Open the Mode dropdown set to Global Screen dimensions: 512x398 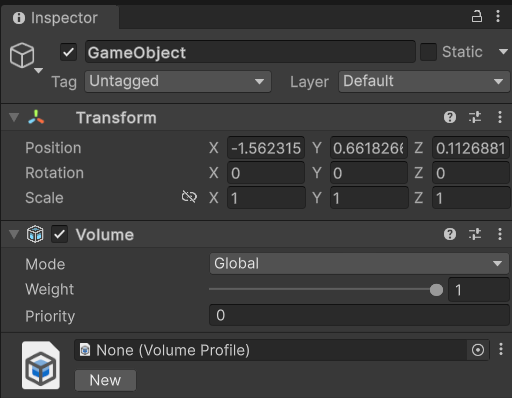click(359, 263)
